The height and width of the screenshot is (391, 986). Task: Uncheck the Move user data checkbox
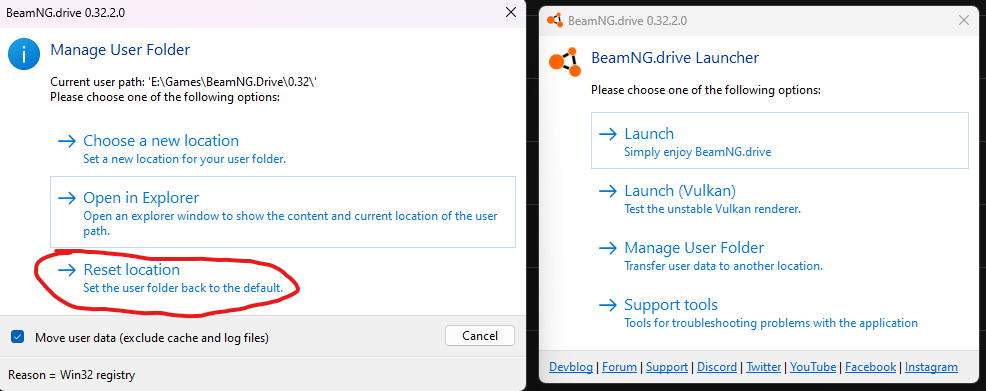click(18, 338)
